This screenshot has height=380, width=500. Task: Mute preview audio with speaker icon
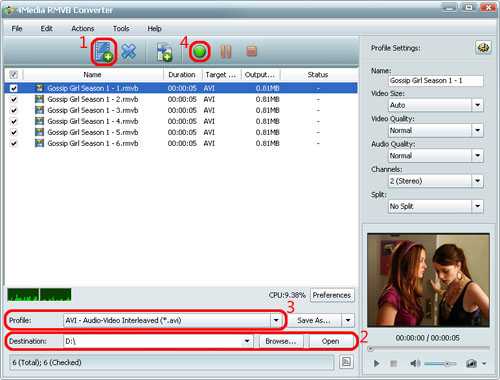click(x=415, y=363)
